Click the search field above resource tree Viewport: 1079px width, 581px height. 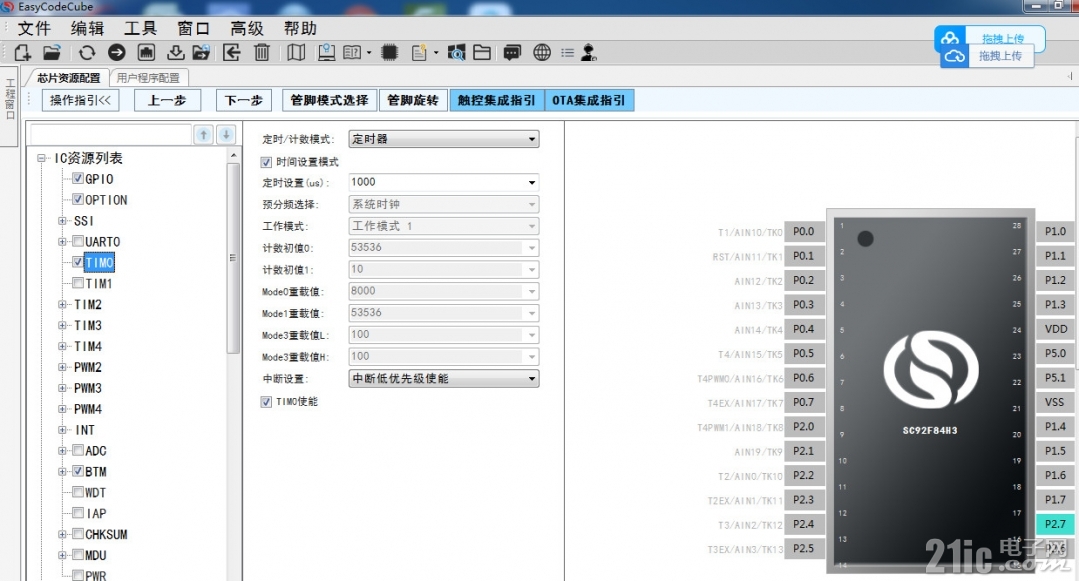[x=111, y=135]
